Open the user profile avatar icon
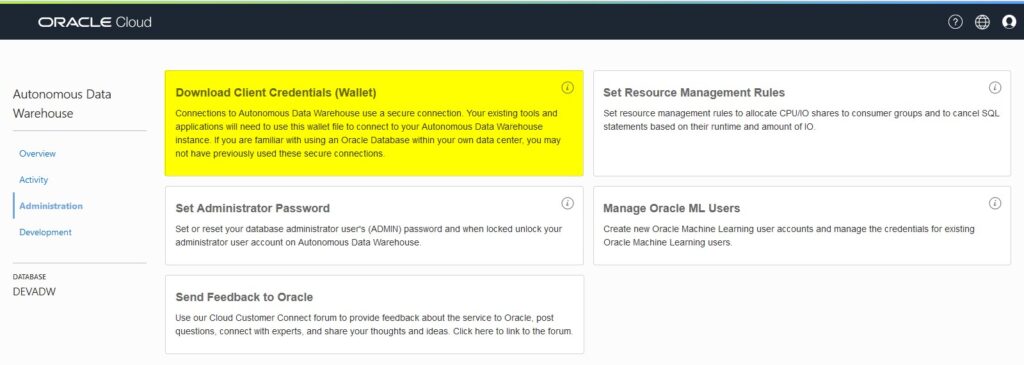Image resolution: width=1024 pixels, height=365 pixels. point(1008,22)
